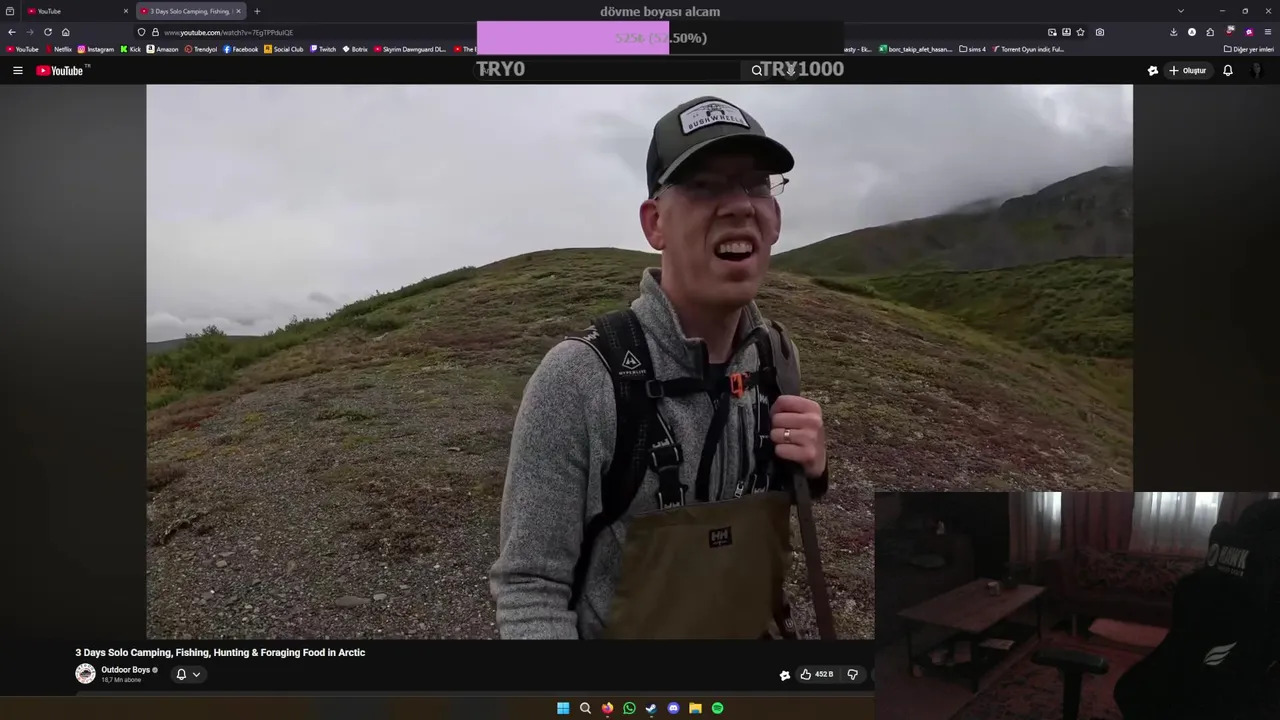Expand the list all tabs chevron
The height and width of the screenshot is (720, 1280).
pyautogui.click(x=1180, y=11)
